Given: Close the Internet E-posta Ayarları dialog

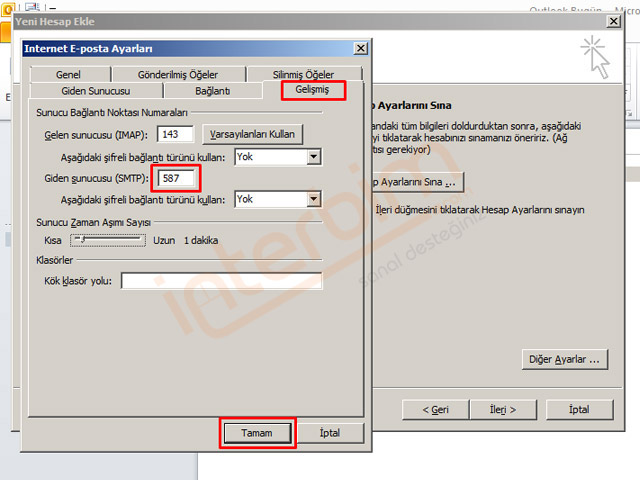Looking at the screenshot, I should point(360,48).
